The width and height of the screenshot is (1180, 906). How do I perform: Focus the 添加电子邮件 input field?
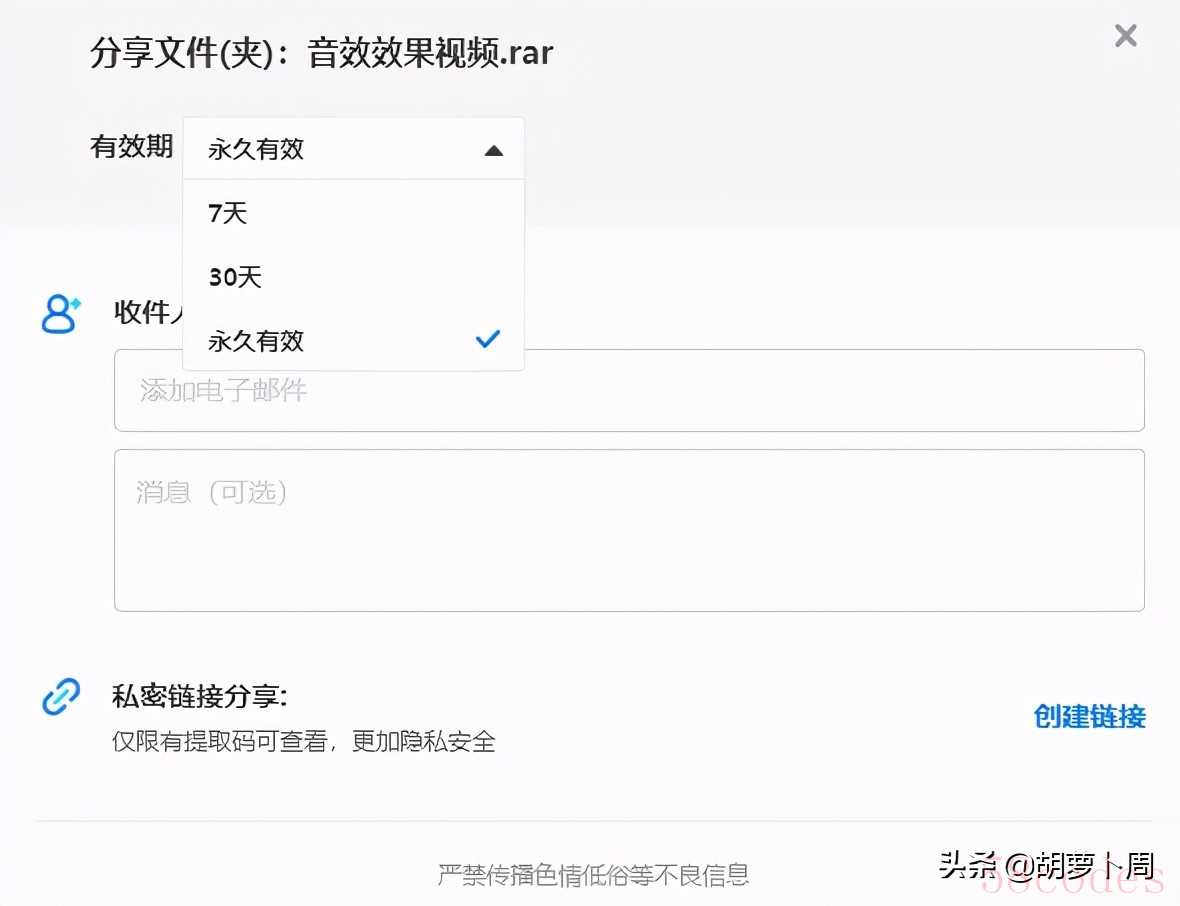click(628, 390)
